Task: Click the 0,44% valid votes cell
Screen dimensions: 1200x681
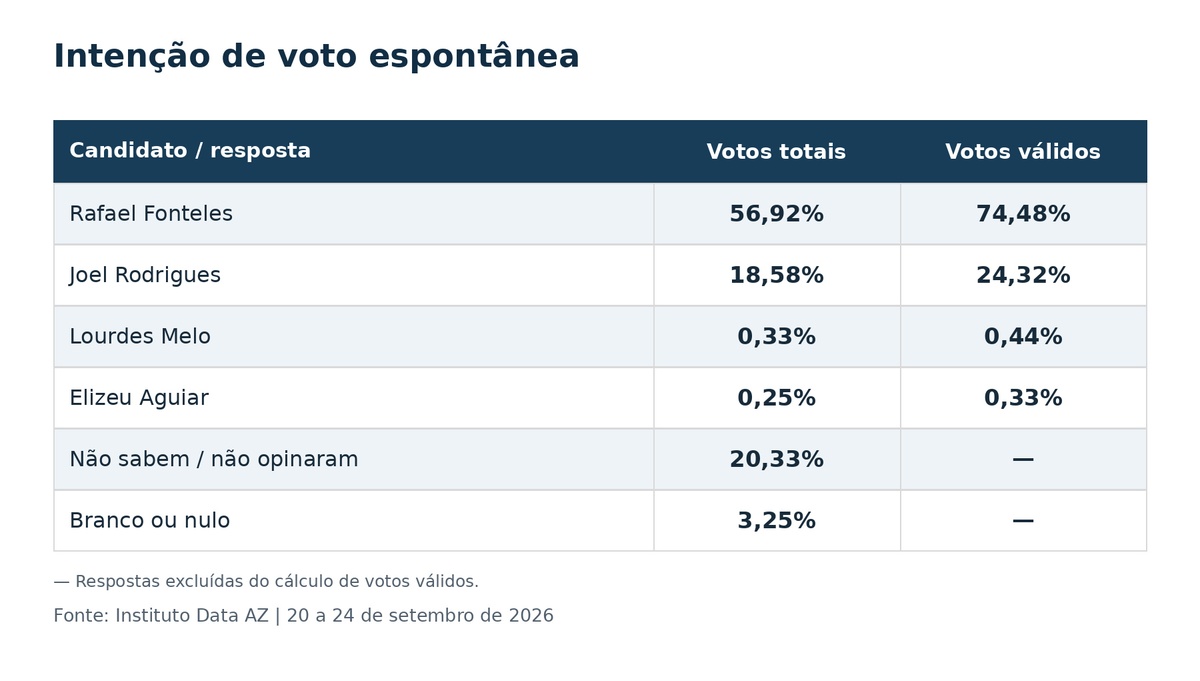Action: [1023, 337]
